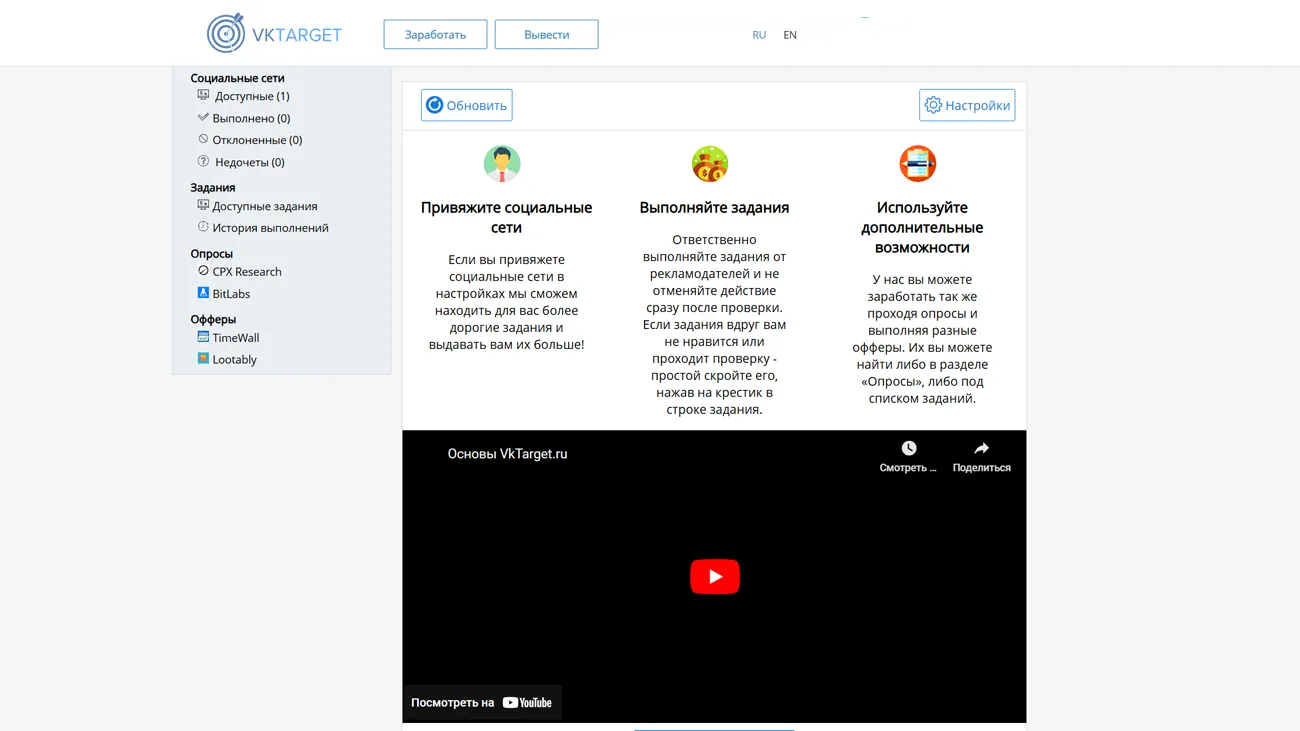Click the VKTarget logo icon

(x=226, y=34)
